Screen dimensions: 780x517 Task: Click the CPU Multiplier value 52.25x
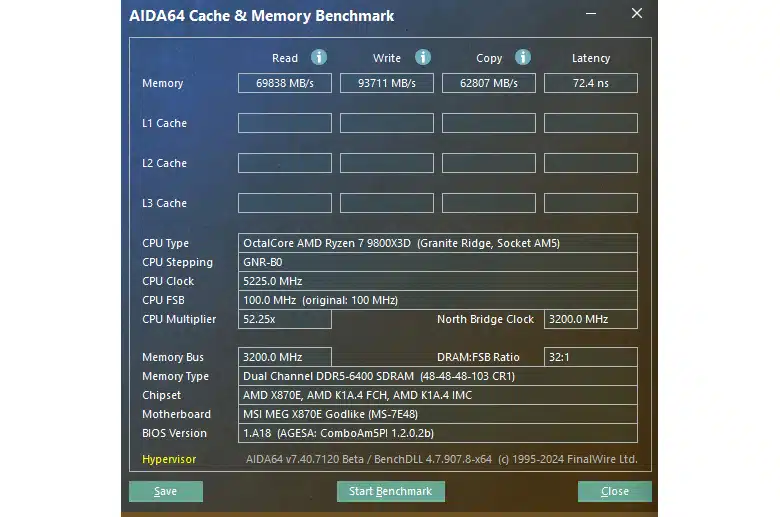[x=285, y=319]
